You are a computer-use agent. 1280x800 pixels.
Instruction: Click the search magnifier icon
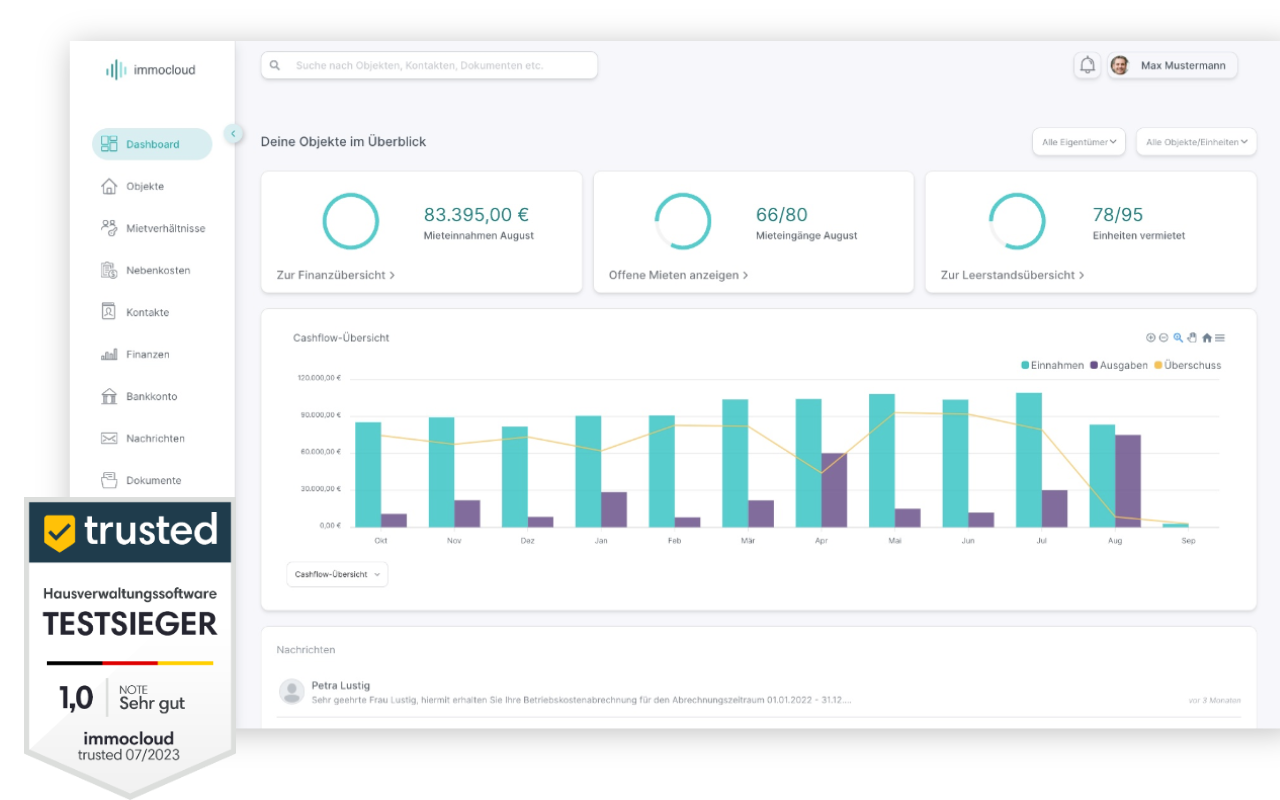pos(275,65)
